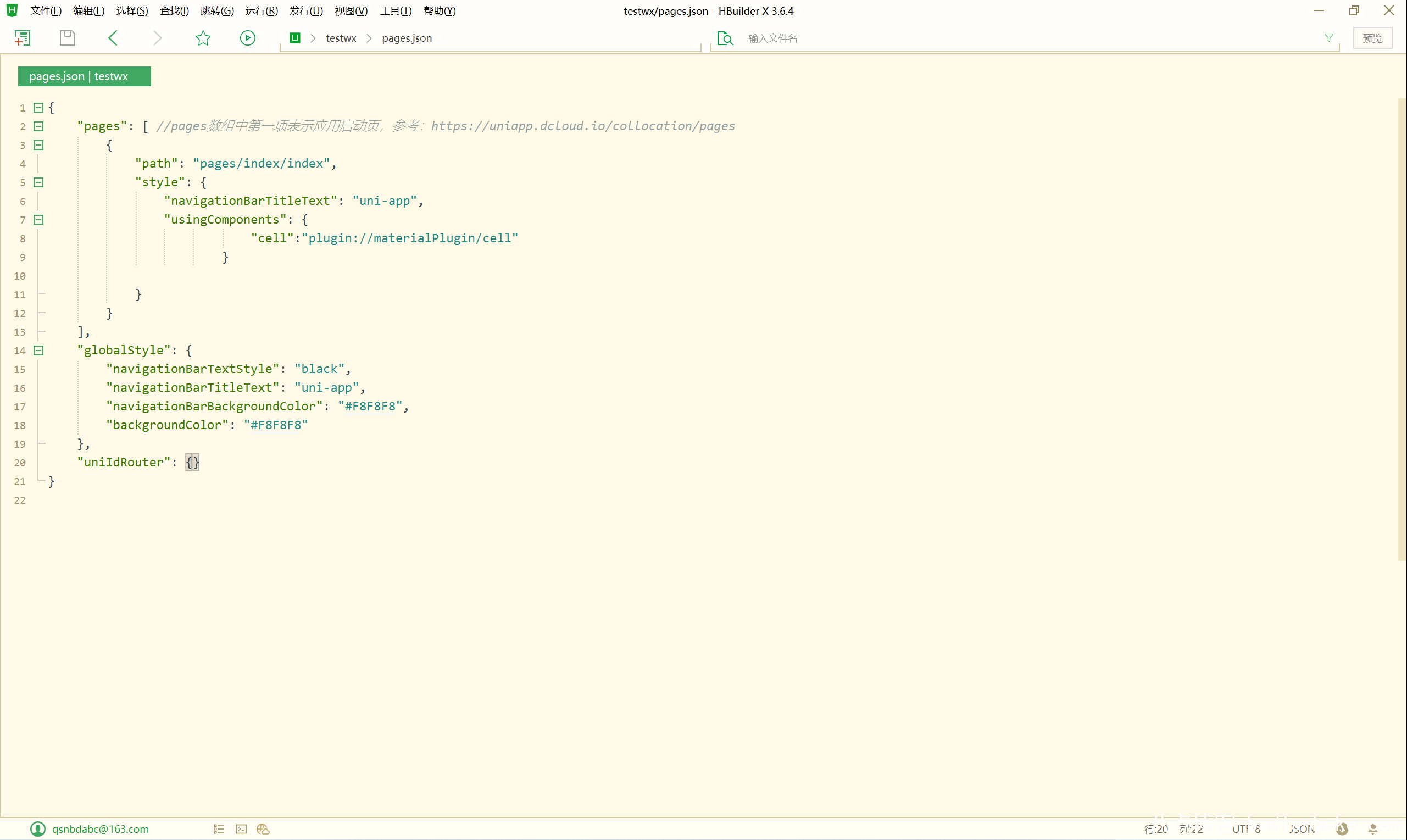Click the vertical scrollbar of the editor
The width and height of the screenshot is (1407, 840).
(x=1402, y=330)
